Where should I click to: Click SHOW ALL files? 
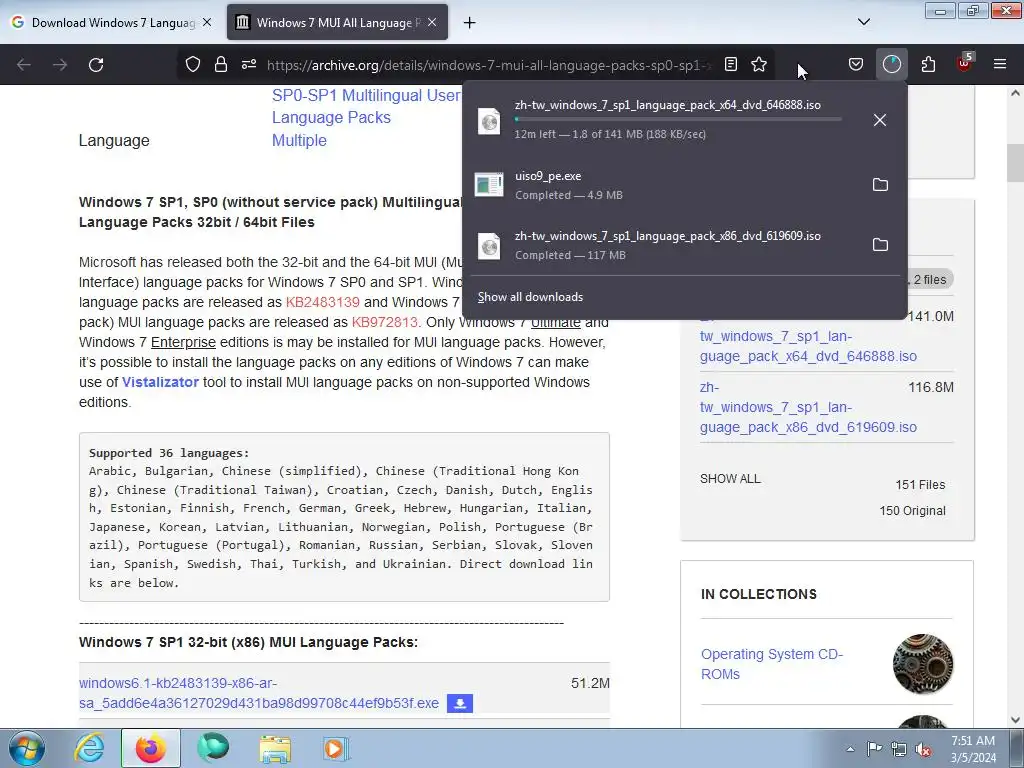coord(730,479)
